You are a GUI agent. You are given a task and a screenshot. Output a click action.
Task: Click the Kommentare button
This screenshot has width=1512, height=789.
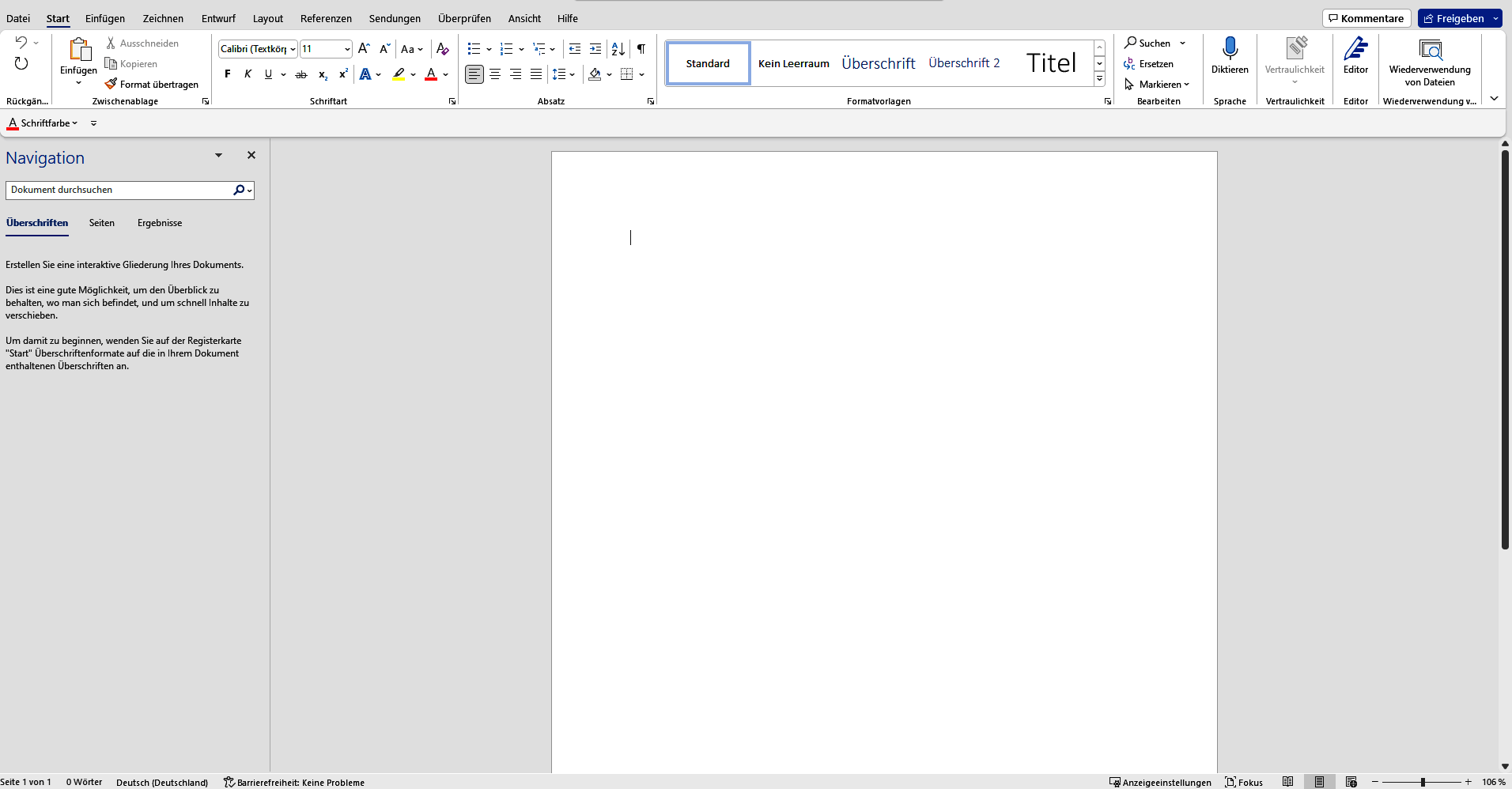[x=1366, y=18]
